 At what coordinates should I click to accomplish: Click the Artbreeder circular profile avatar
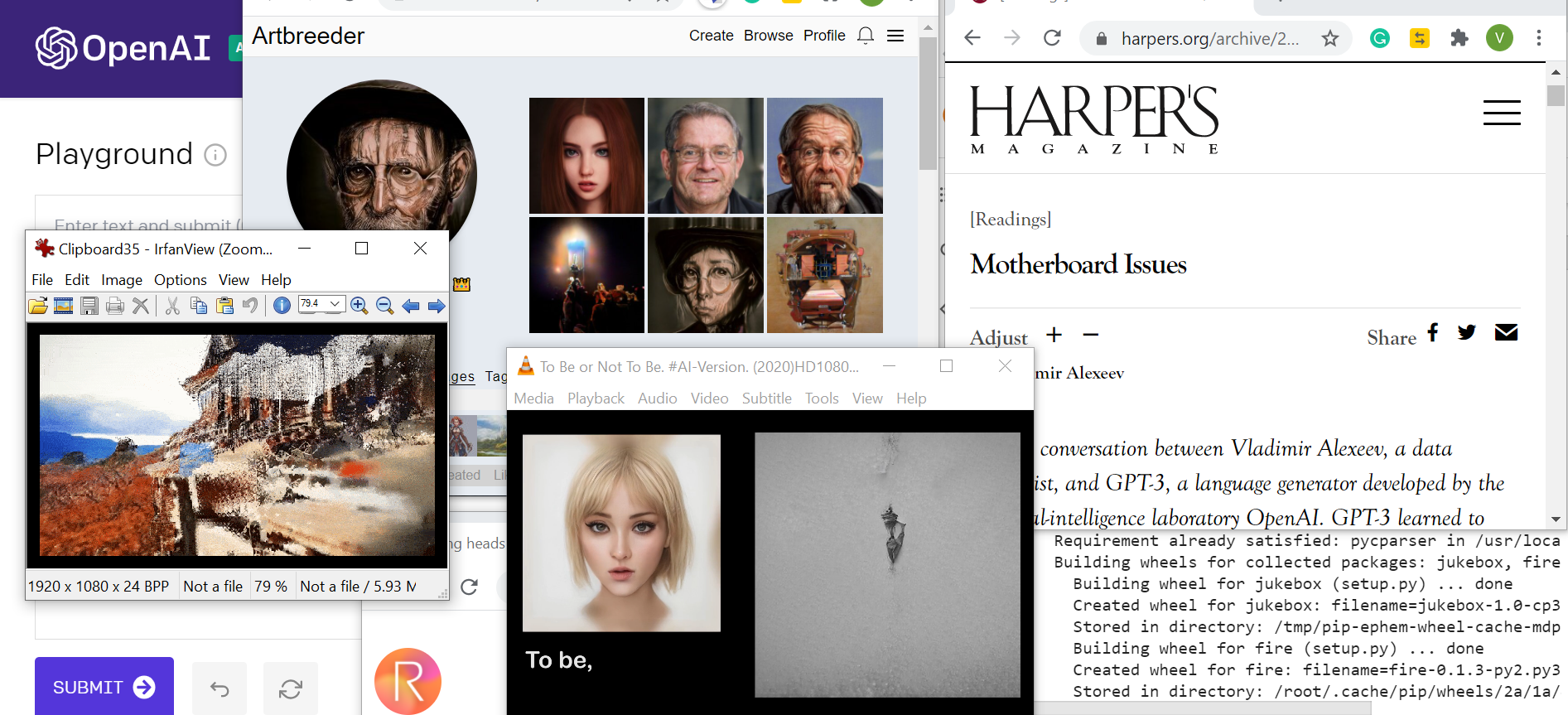pos(382,157)
